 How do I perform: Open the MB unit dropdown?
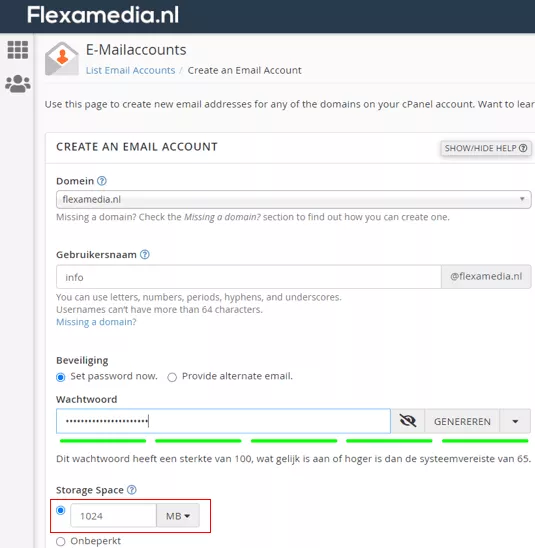[178, 515]
